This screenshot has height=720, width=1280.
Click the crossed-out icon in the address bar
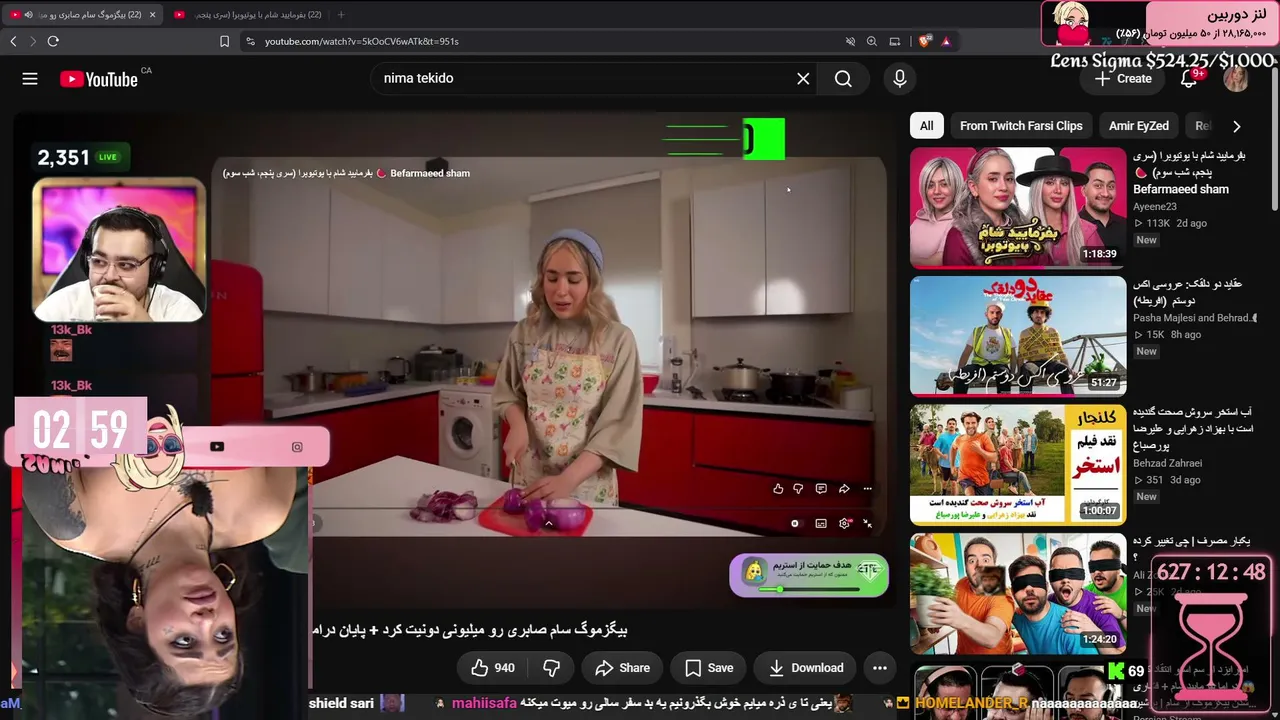850,41
